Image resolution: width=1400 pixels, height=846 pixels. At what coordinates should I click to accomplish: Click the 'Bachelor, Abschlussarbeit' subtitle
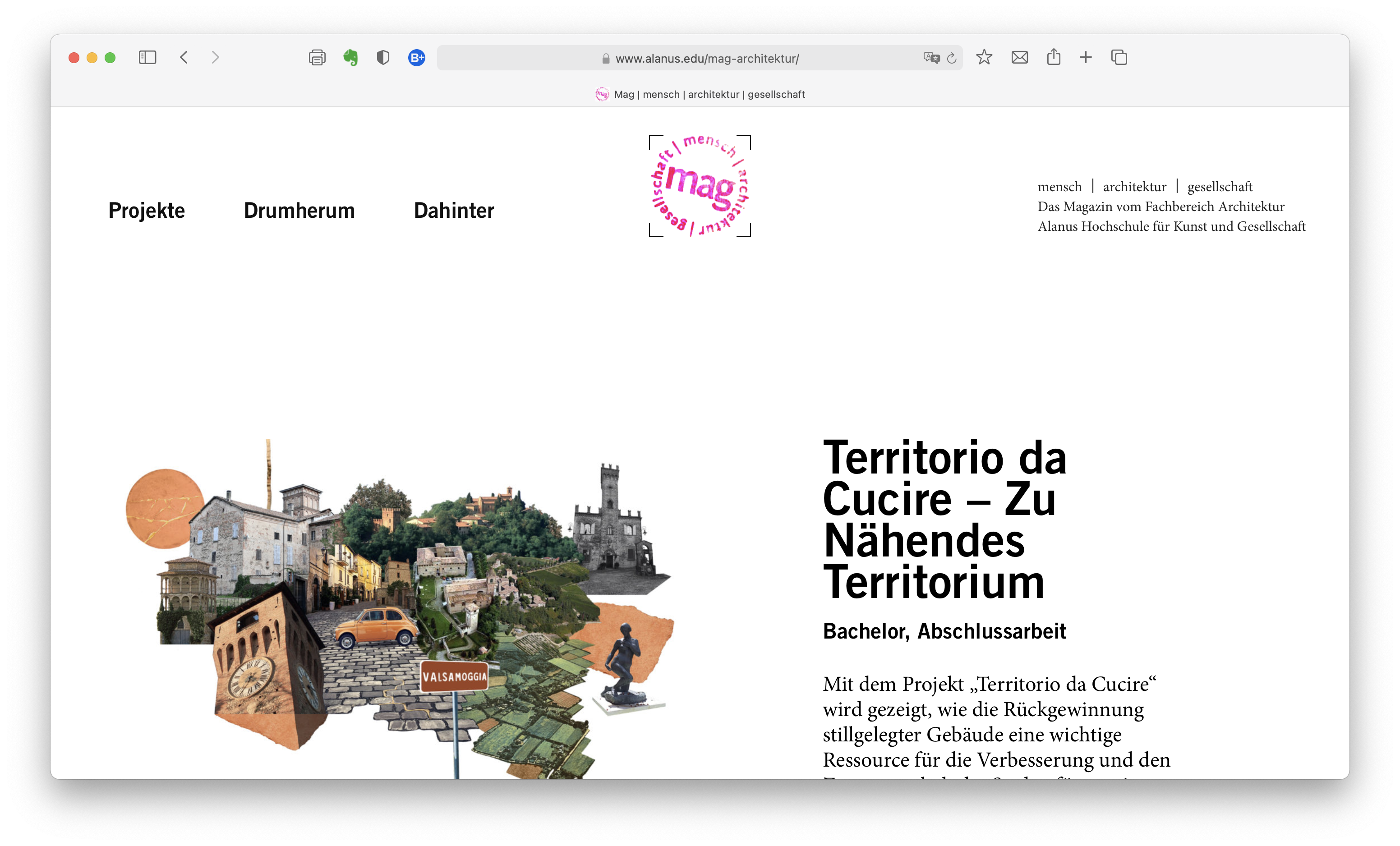944,631
